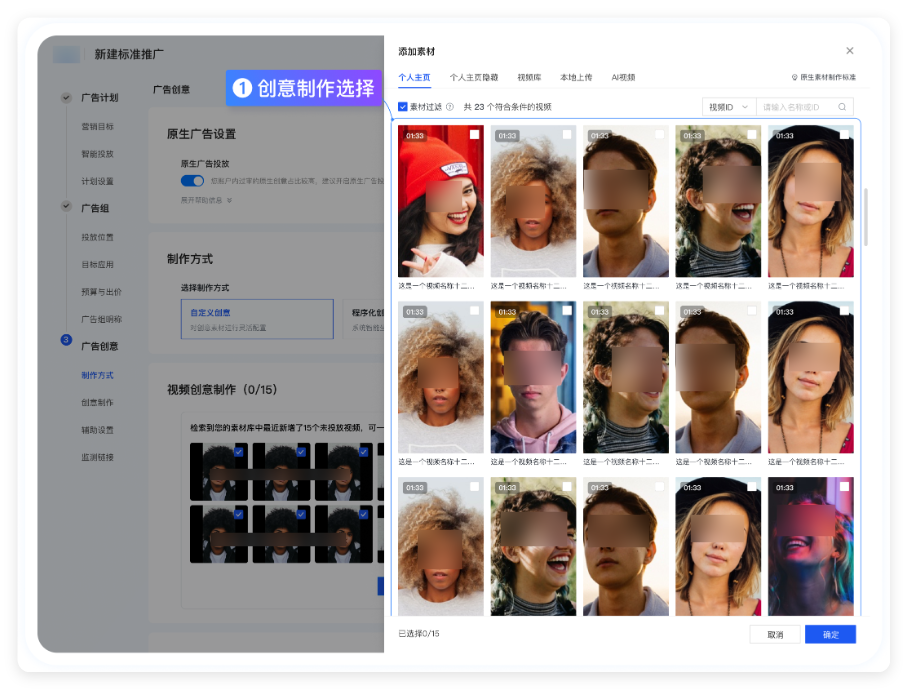Close the 添加素材 dialog with X
This screenshot has width=907, height=689.
(850, 51)
